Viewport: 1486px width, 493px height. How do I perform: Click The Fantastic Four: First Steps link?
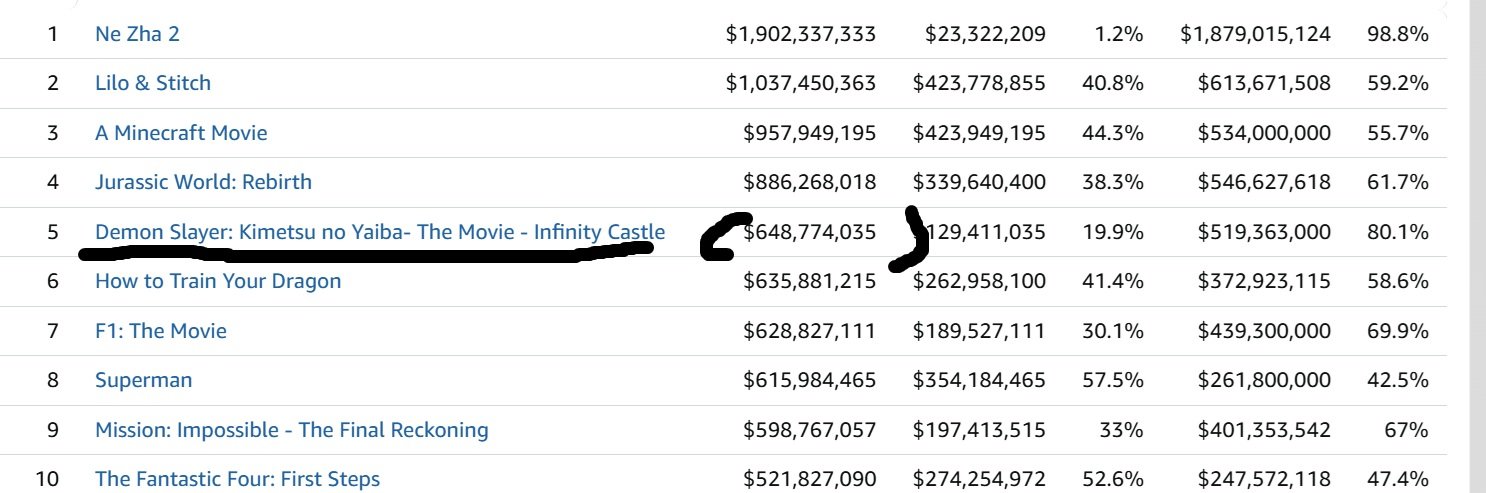[x=237, y=479]
